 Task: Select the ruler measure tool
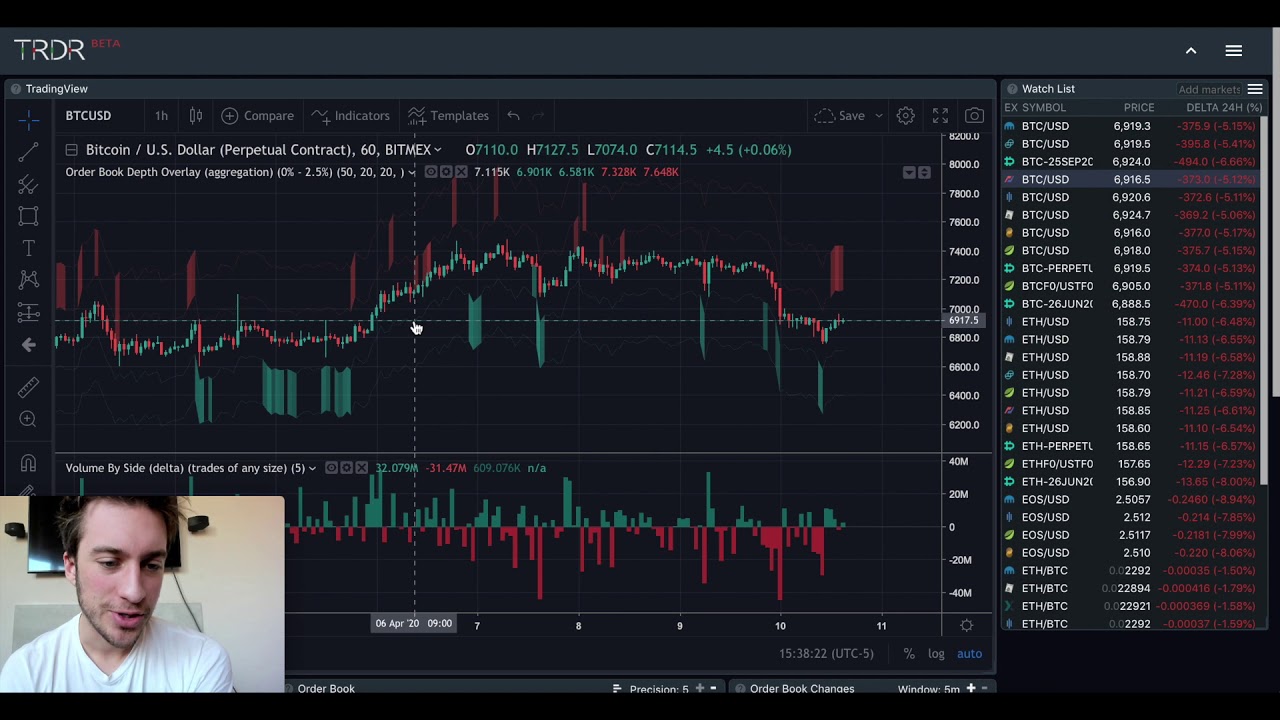click(28, 387)
